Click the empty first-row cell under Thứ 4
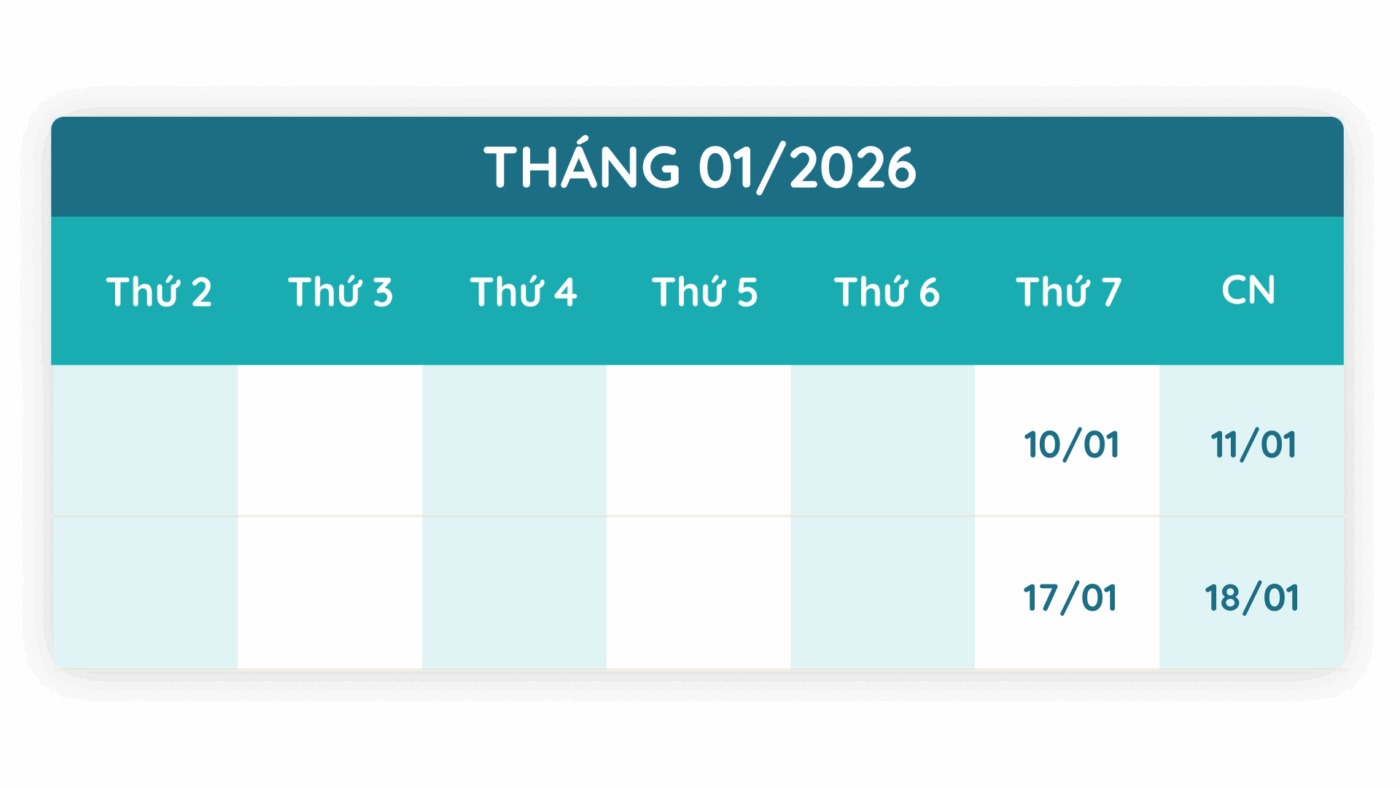1400x788 pixels. point(514,440)
